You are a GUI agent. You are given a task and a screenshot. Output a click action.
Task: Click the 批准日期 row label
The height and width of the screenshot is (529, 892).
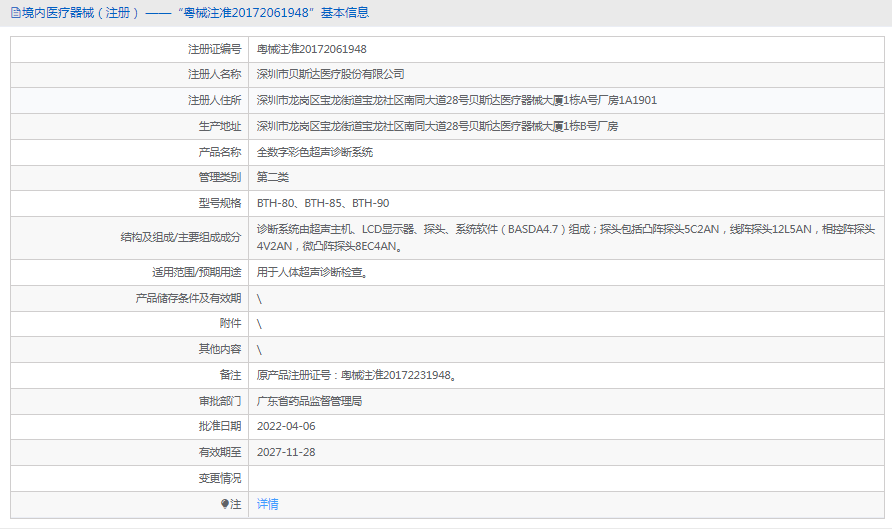220,427
